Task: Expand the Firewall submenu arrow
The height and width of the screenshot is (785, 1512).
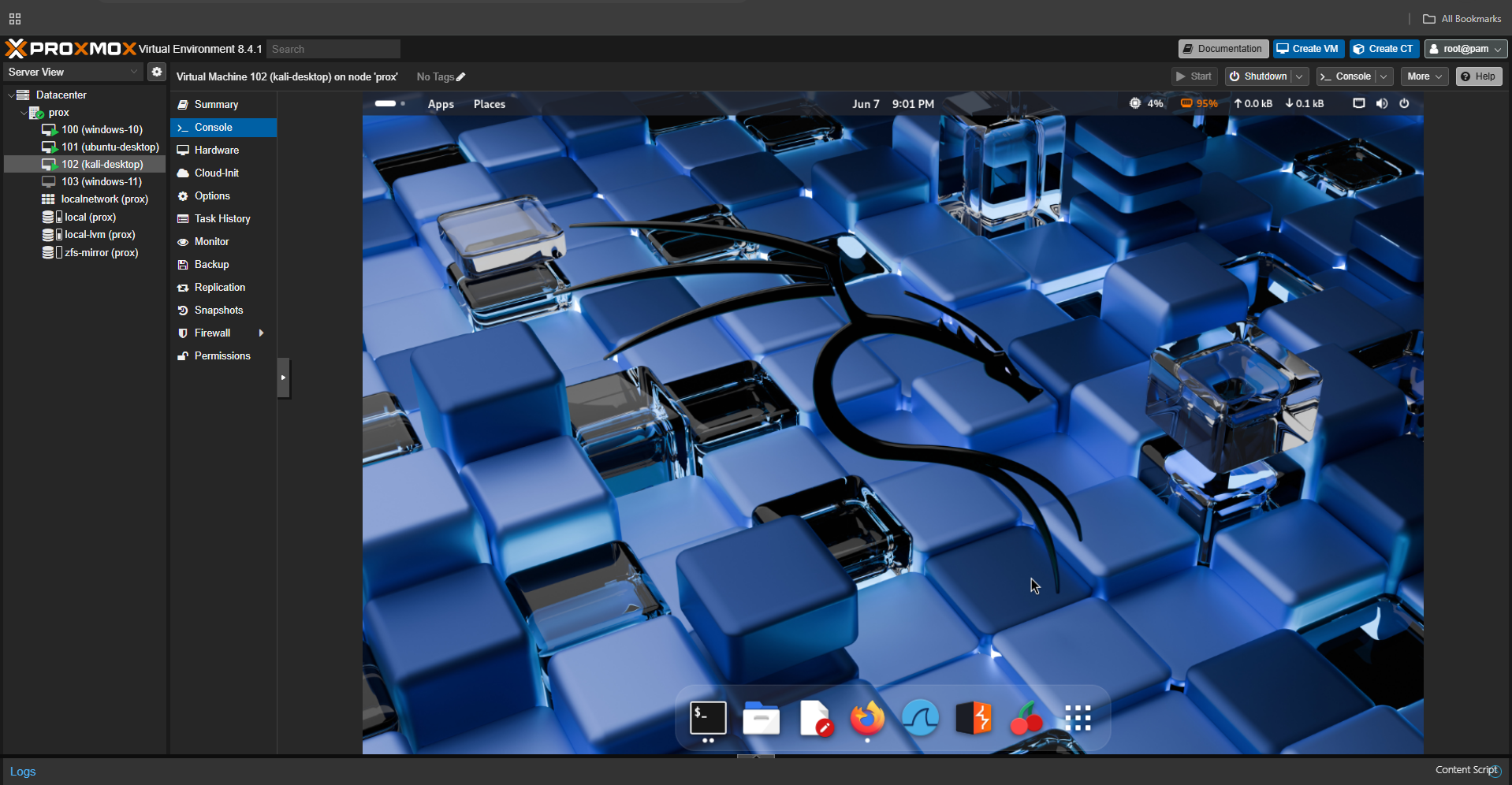Action: pos(261,333)
